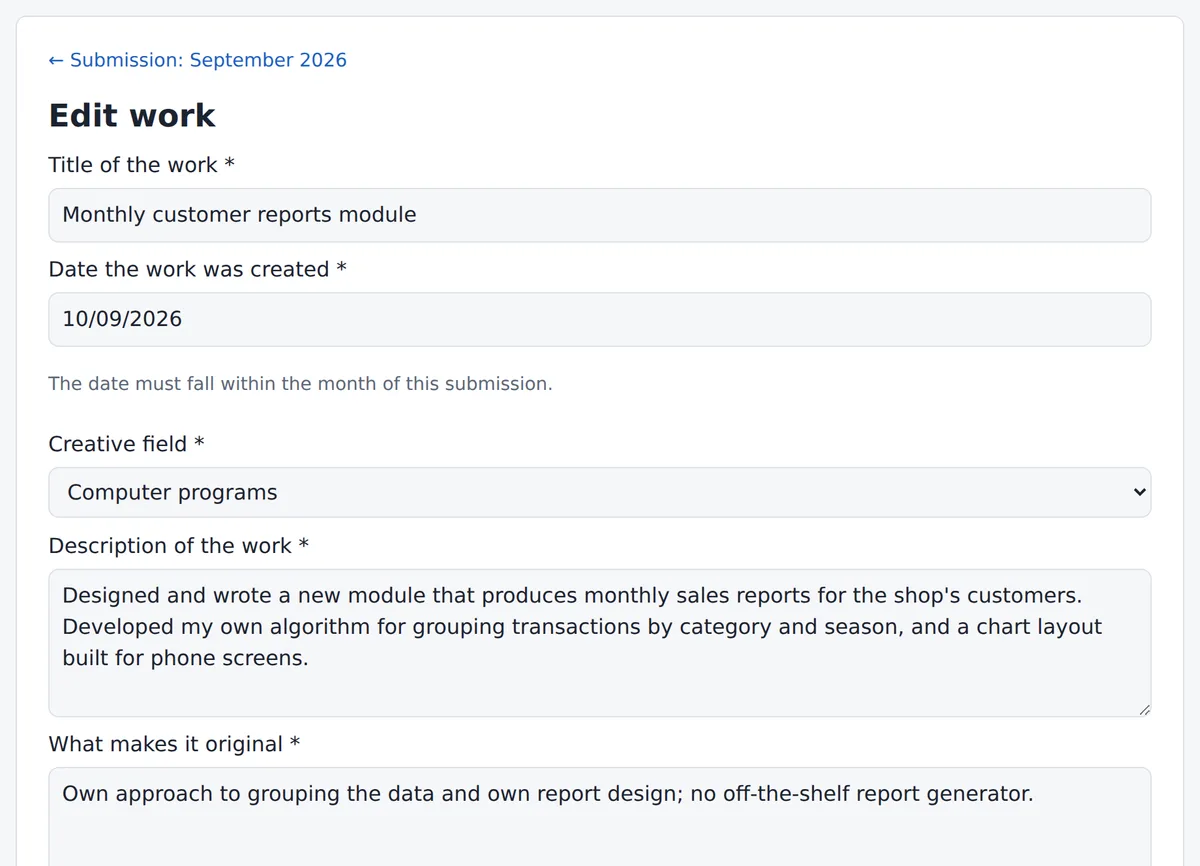The height and width of the screenshot is (866, 1200).
Task: Click the 'Description of the work *' label
Action: click(x=179, y=545)
